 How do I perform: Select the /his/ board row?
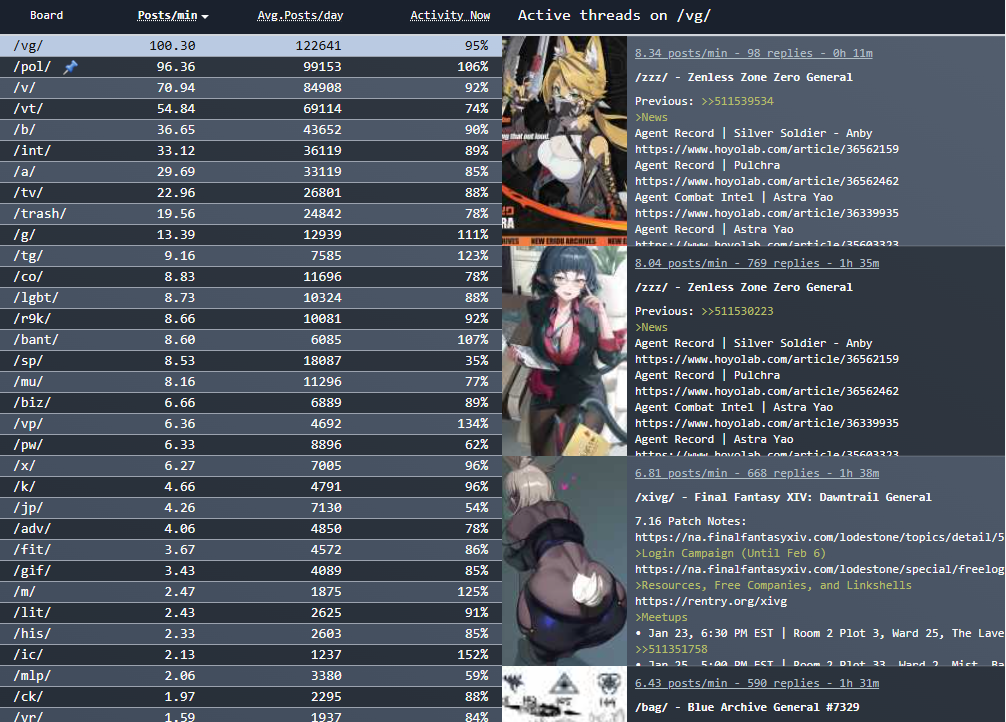[251, 633]
